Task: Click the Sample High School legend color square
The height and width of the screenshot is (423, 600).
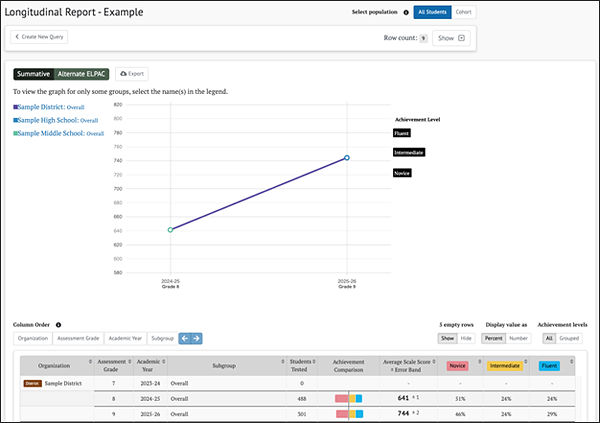Action: [x=15, y=120]
